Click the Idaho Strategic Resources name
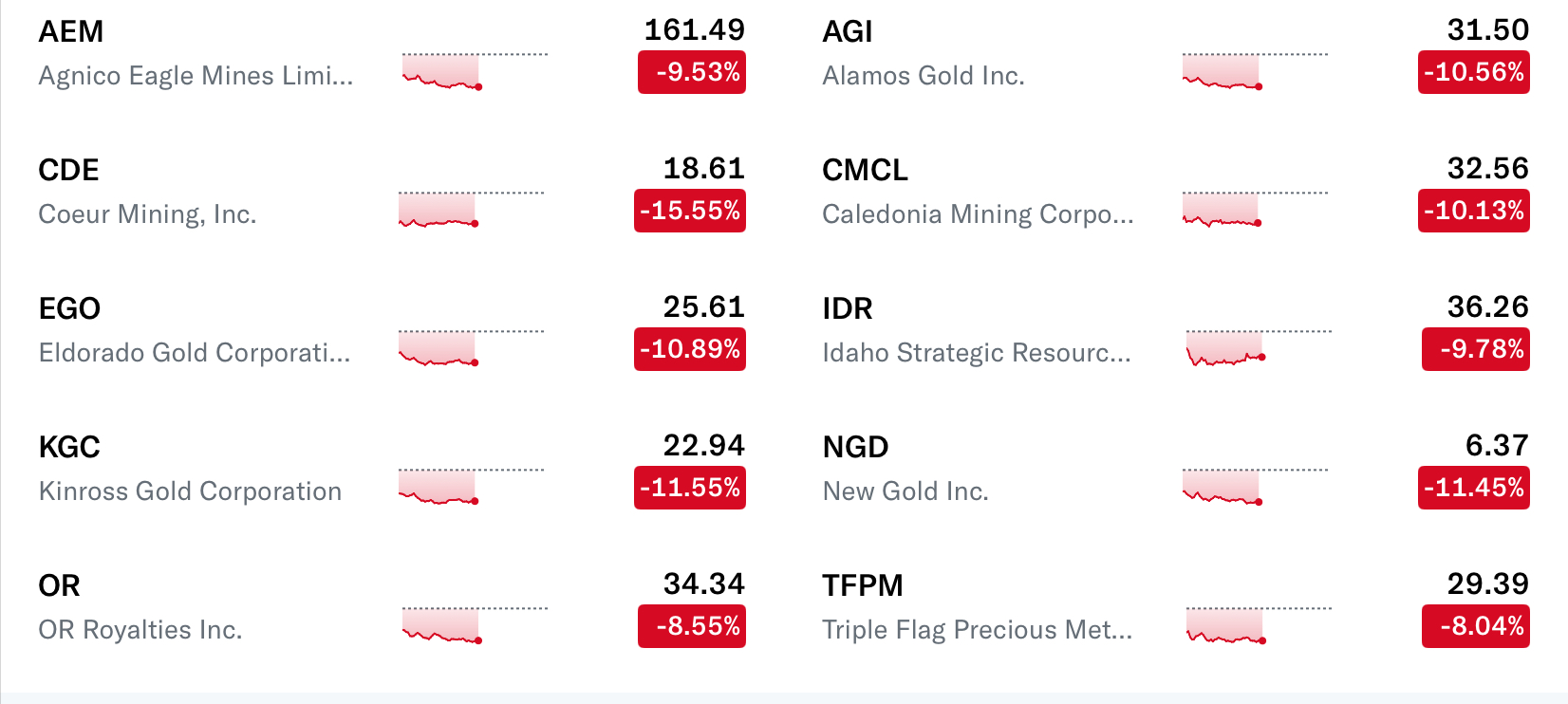This screenshot has width=1568, height=704. click(977, 353)
